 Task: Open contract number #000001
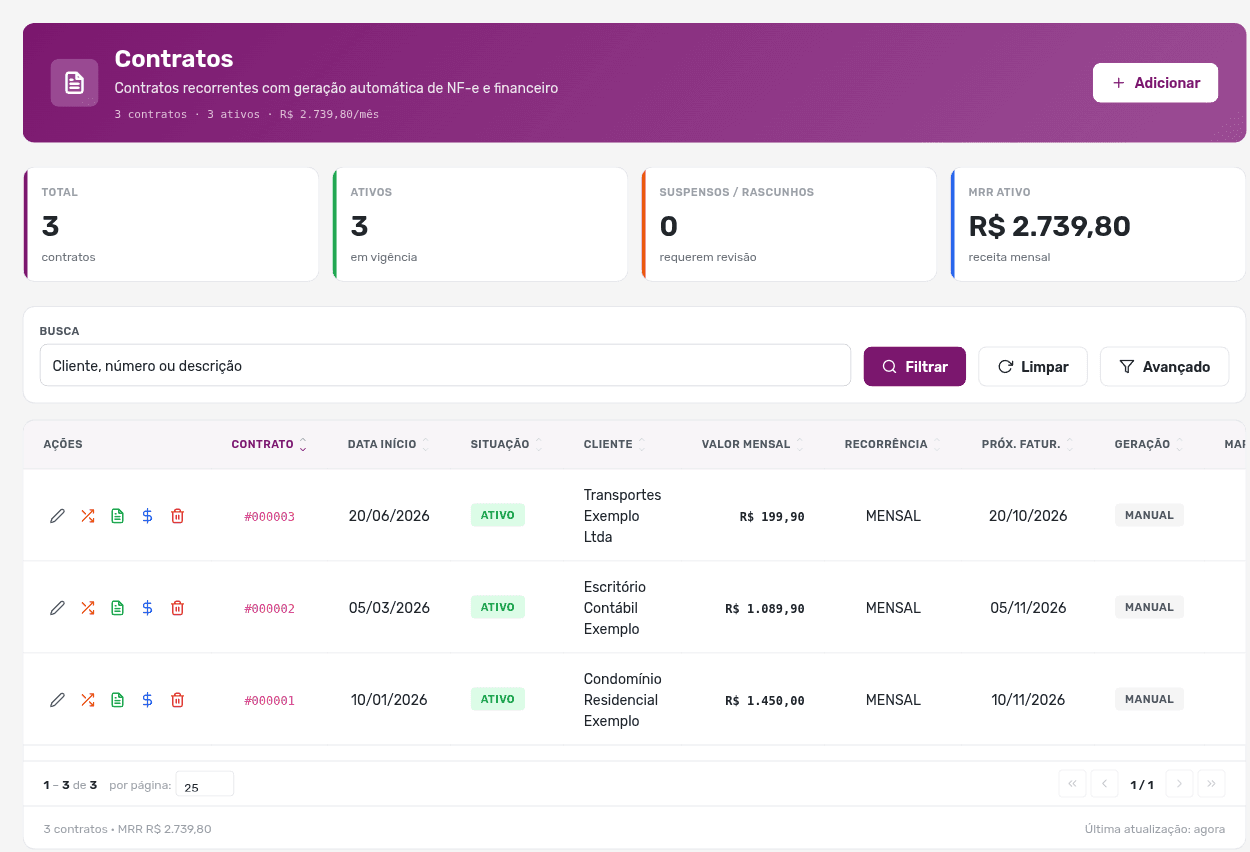(x=270, y=701)
